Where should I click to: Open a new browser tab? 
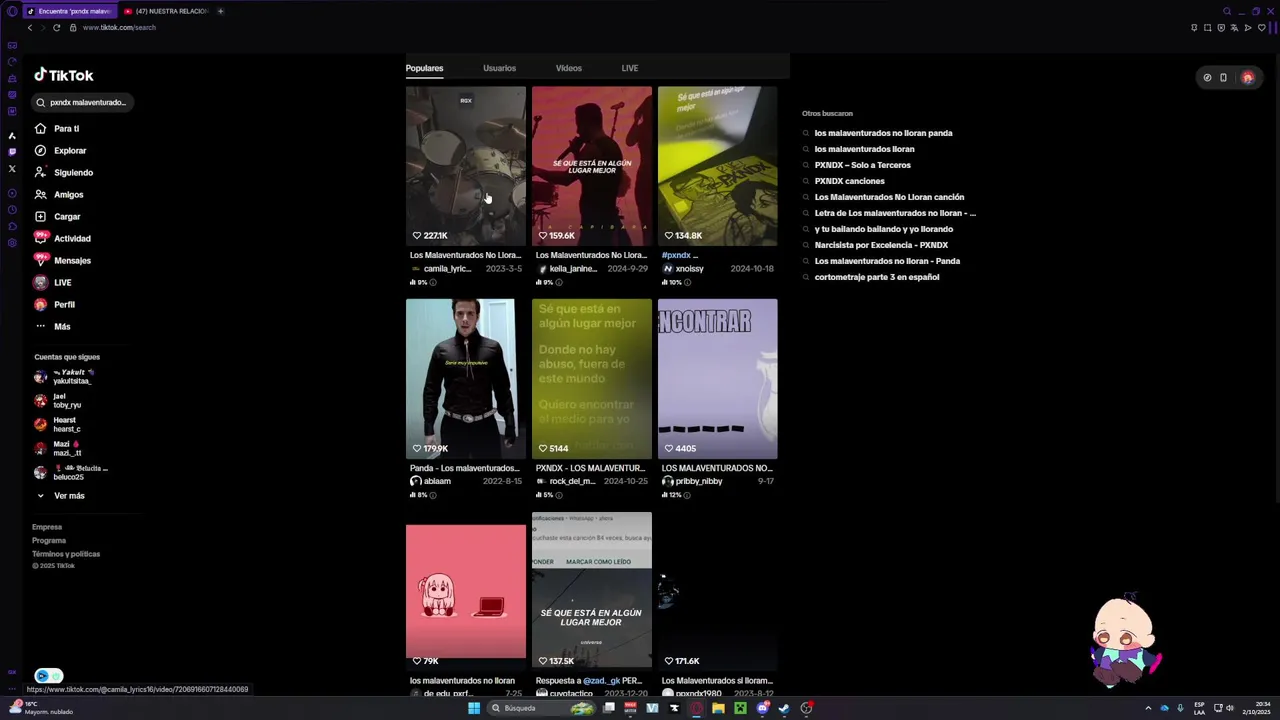point(220,11)
